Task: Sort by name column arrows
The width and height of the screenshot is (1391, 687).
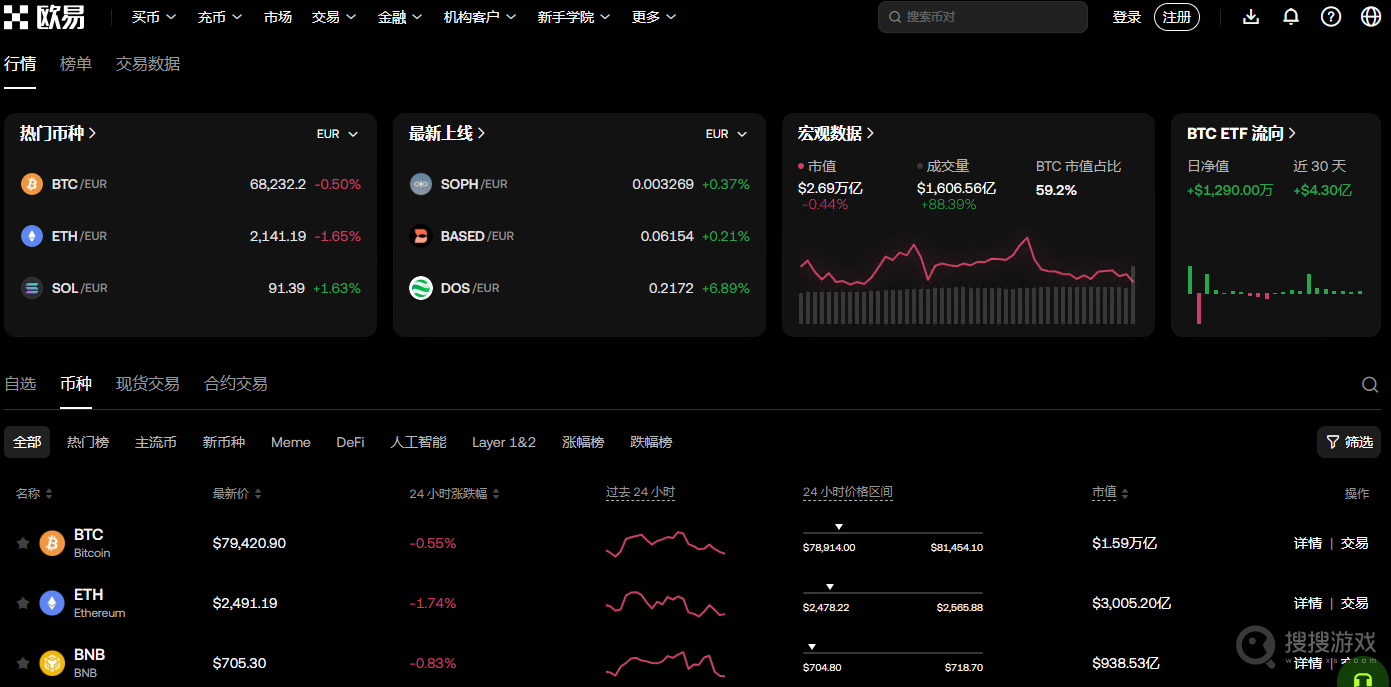Action: click(x=49, y=494)
